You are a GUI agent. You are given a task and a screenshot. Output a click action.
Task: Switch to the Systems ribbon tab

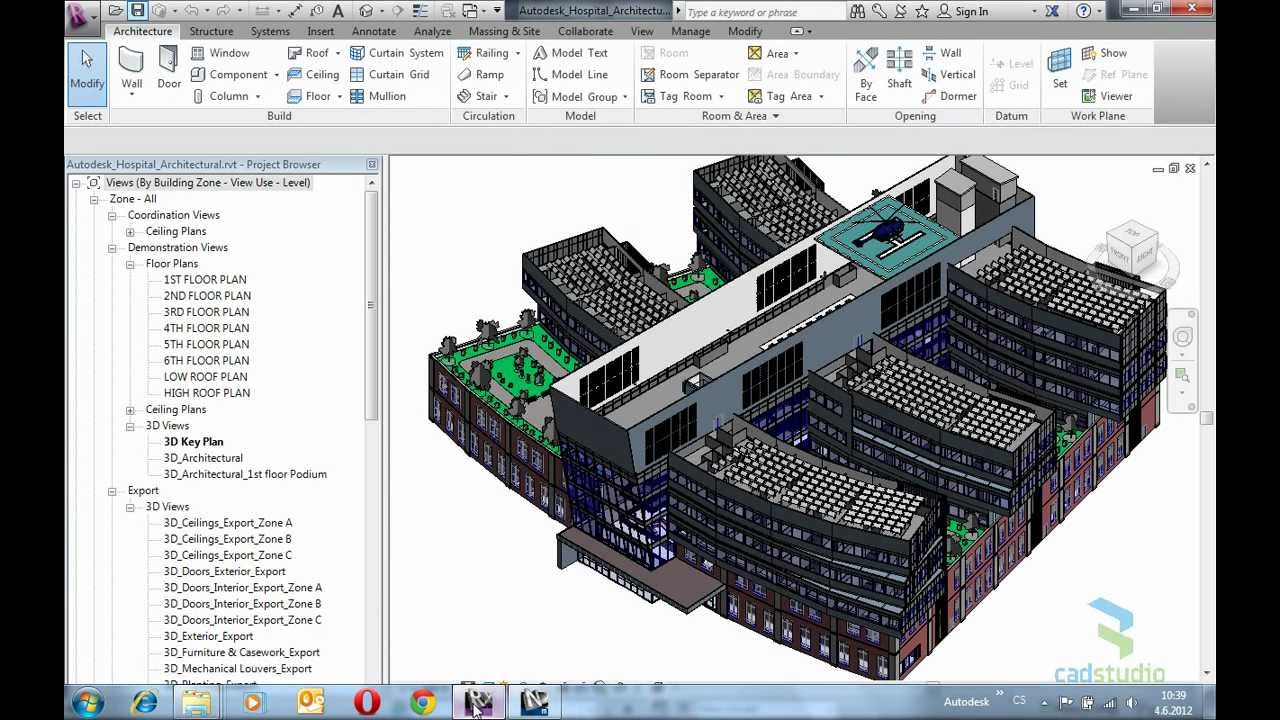(270, 31)
